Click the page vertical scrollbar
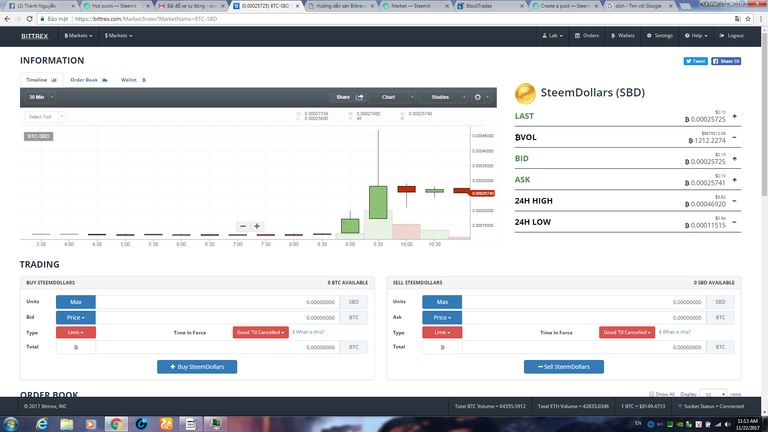The image size is (768, 432). [764, 113]
